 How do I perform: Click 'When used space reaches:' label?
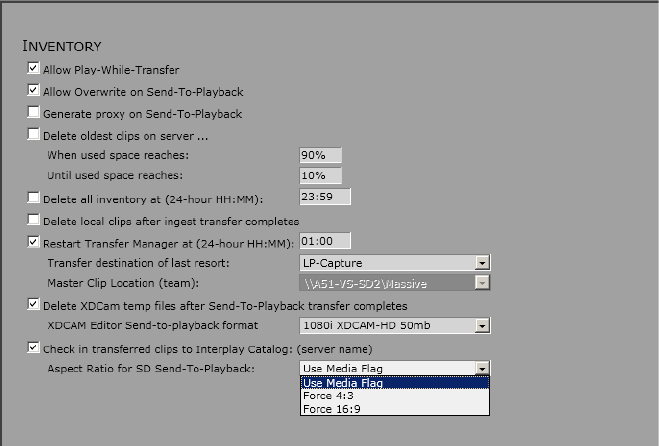click(x=118, y=155)
